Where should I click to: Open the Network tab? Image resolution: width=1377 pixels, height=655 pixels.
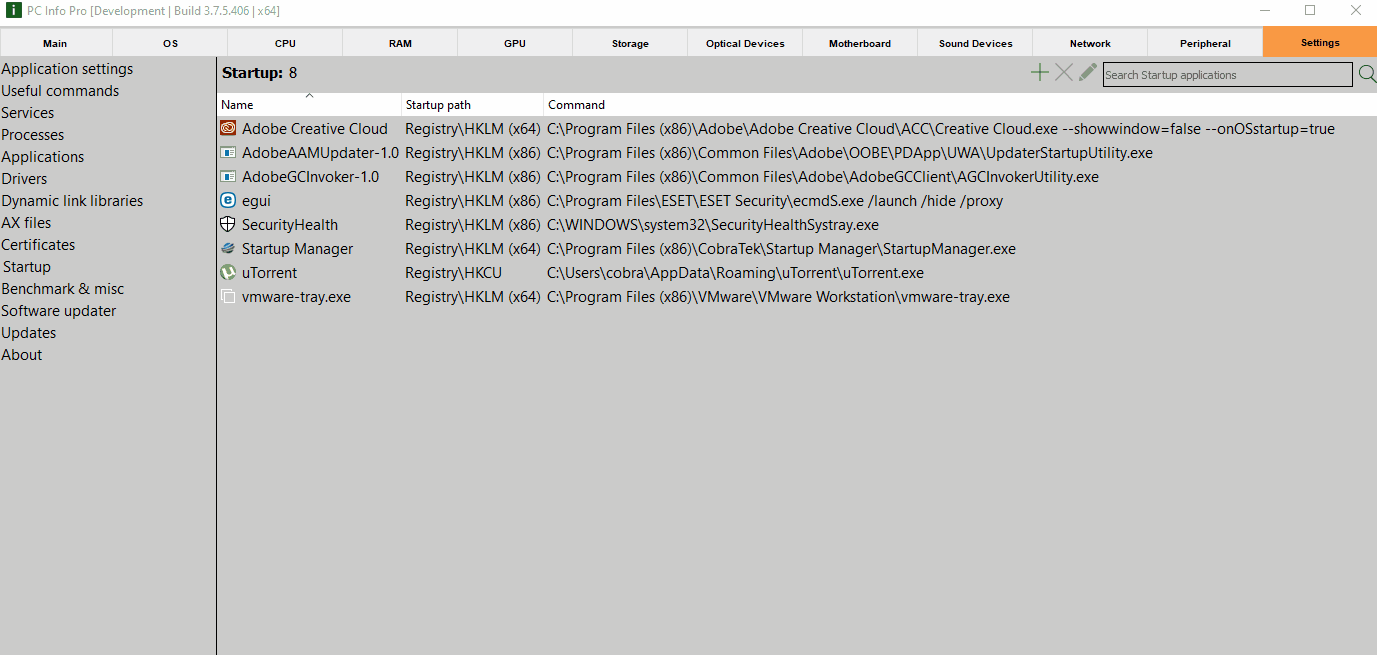[x=1090, y=43]
